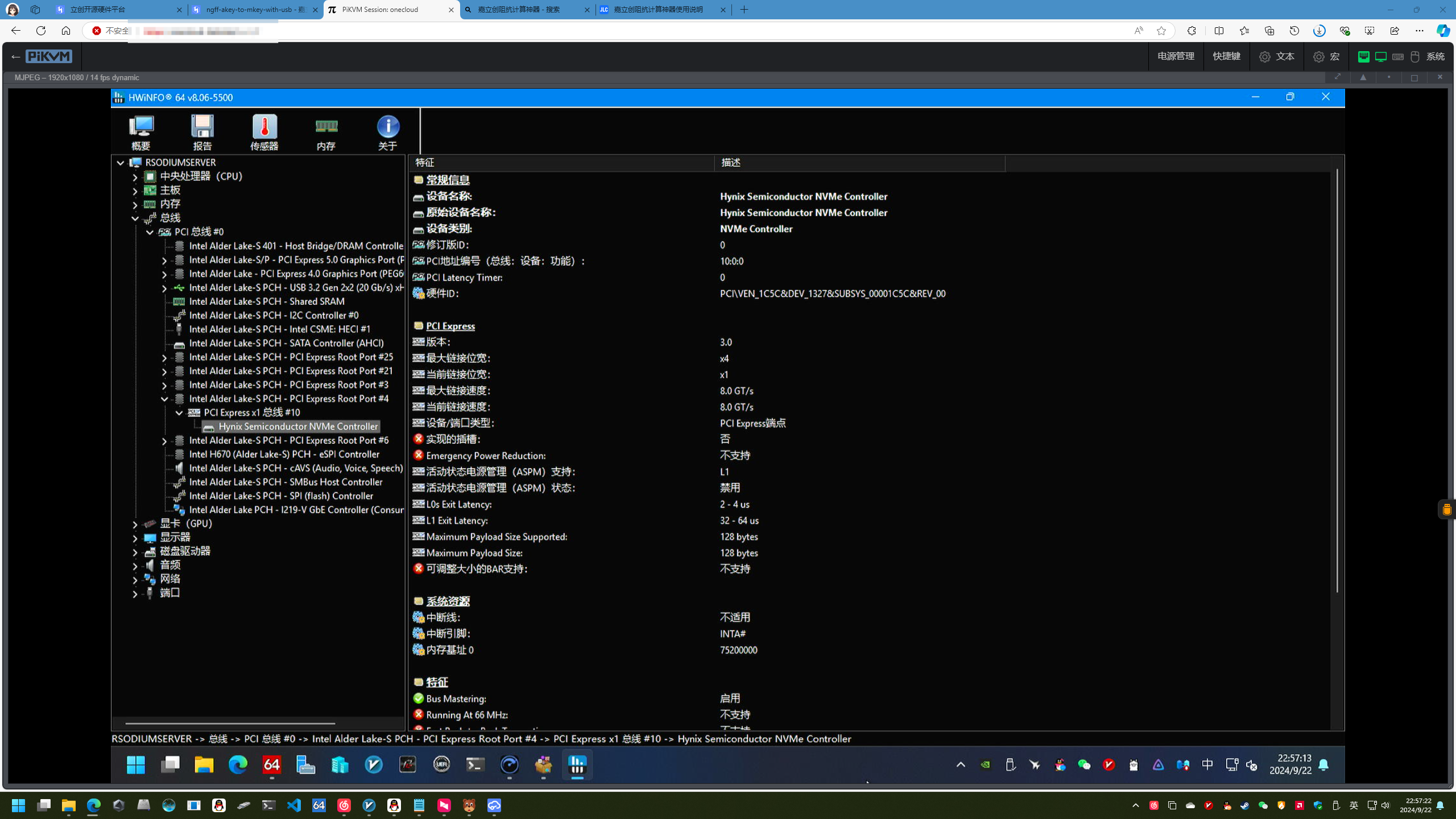Screen dimensions: 1456x819
Task: Expand the 网络 network tree node
Action: pyautogui.click(x=135, y=580)
